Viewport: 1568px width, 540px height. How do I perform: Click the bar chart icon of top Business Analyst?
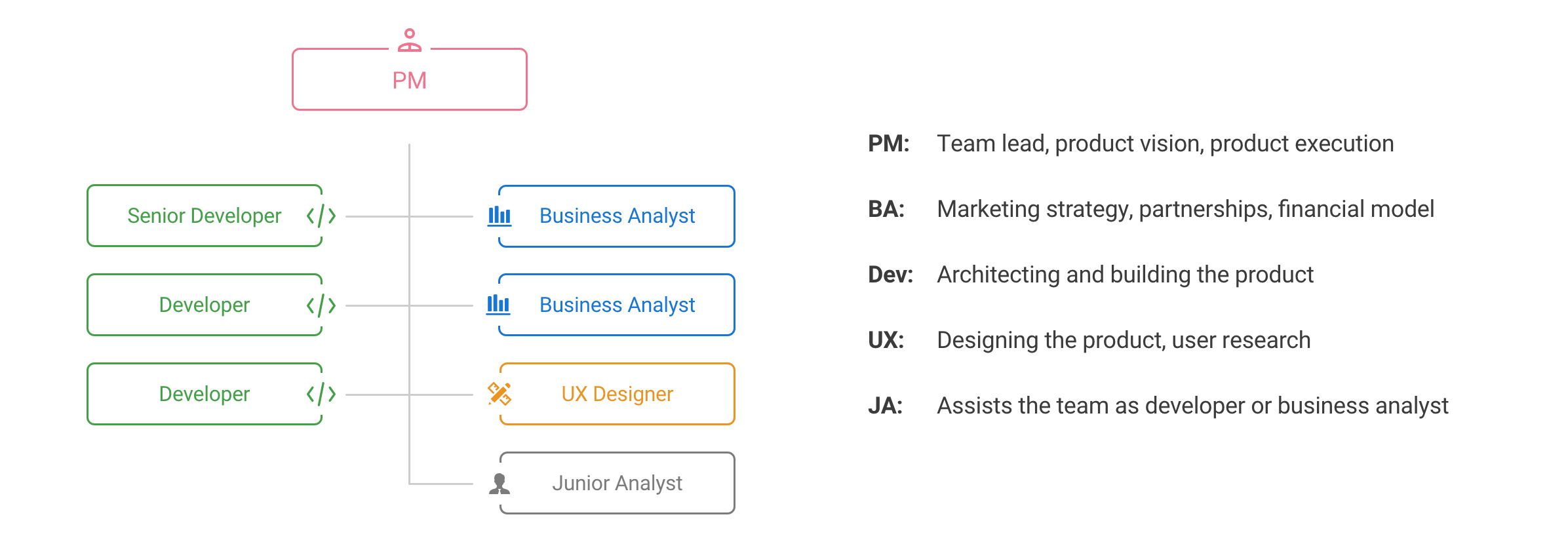tap(500, 216)
